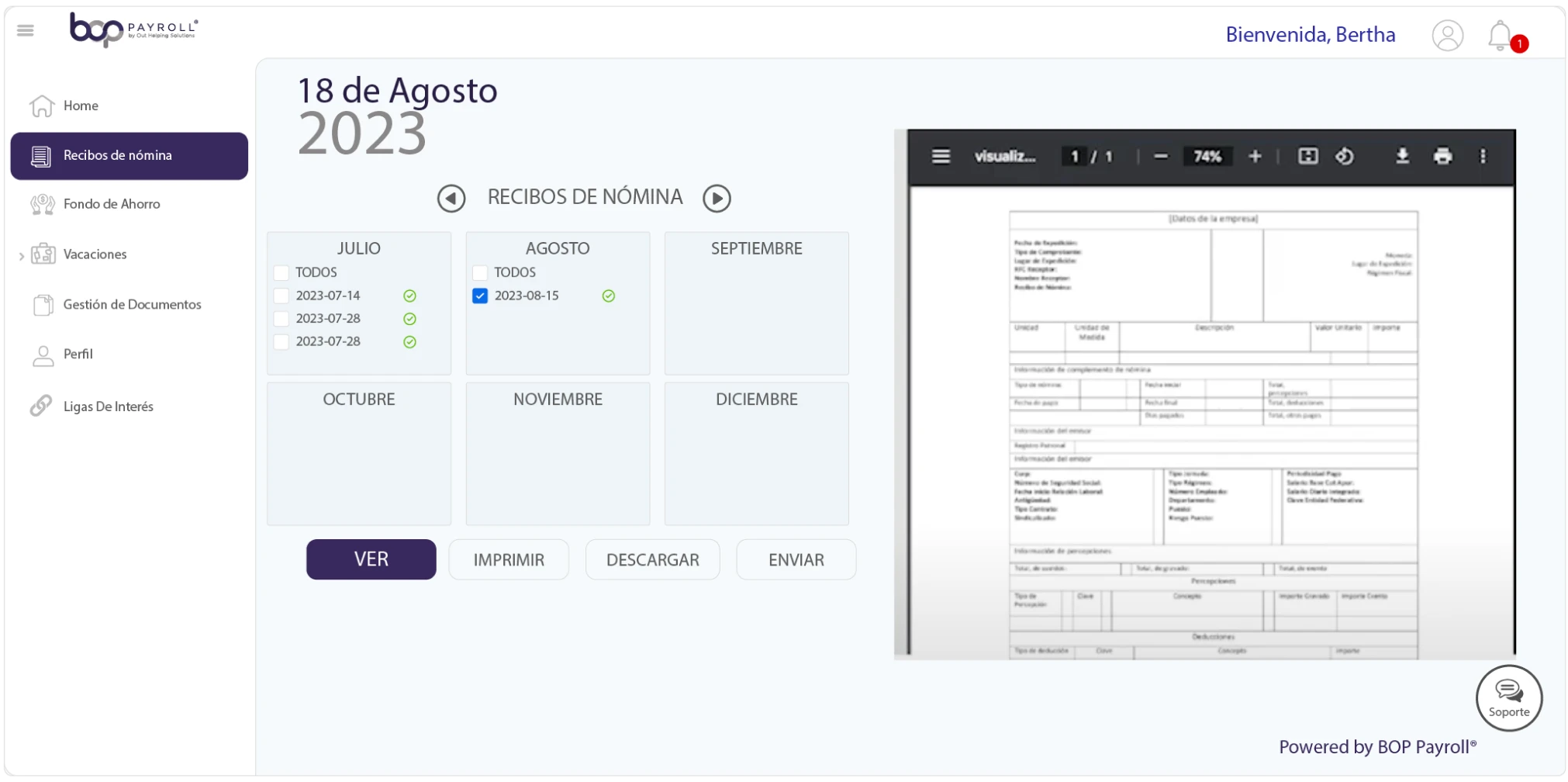Image resolution: width=1568 pixels, height=782 pixels.
Task: Click the OCTUBRE month panel header
Action: click(359, 400)
